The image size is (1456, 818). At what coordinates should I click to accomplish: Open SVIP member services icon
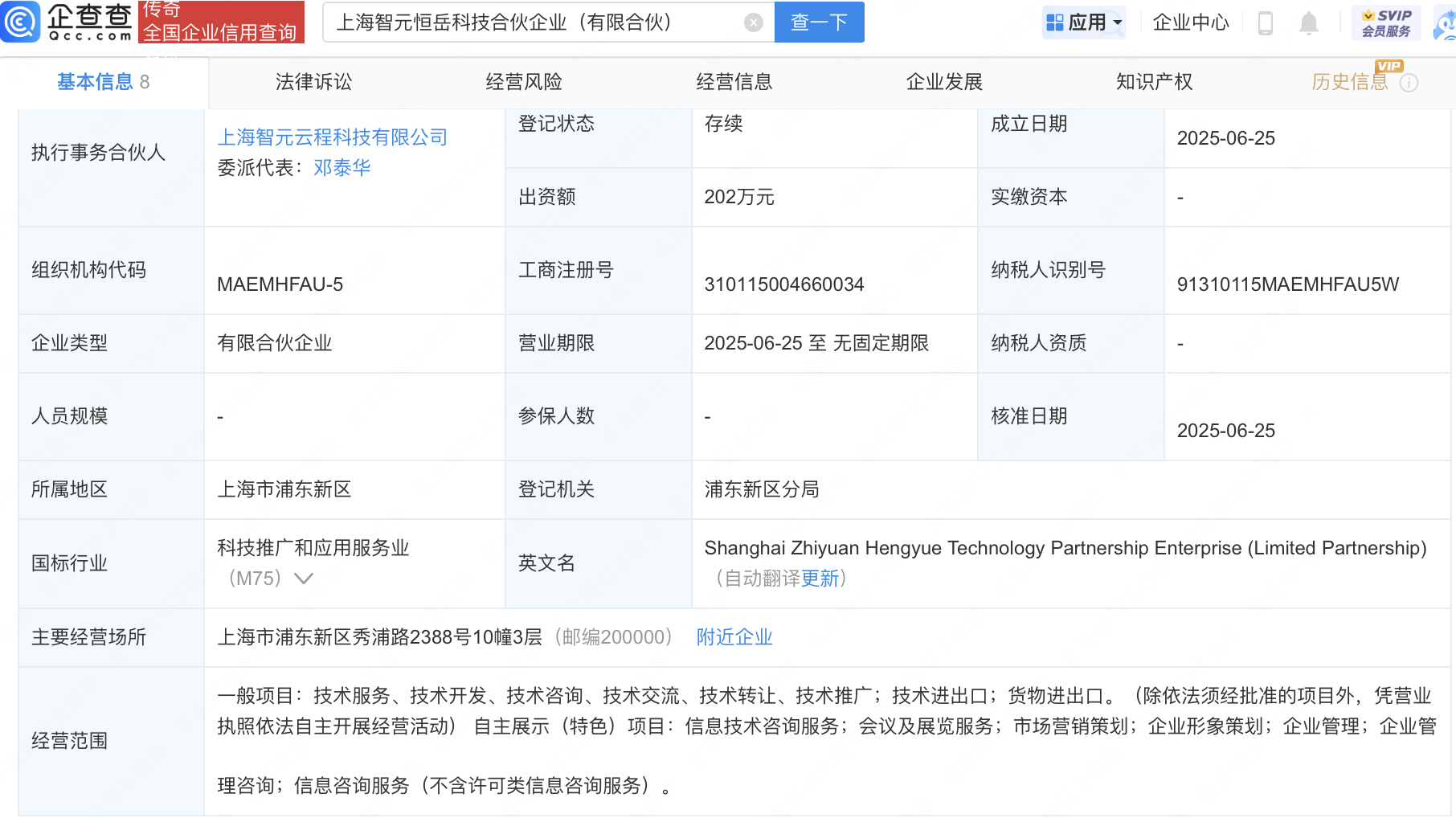pyautogui.click(x=1386, y=22)
